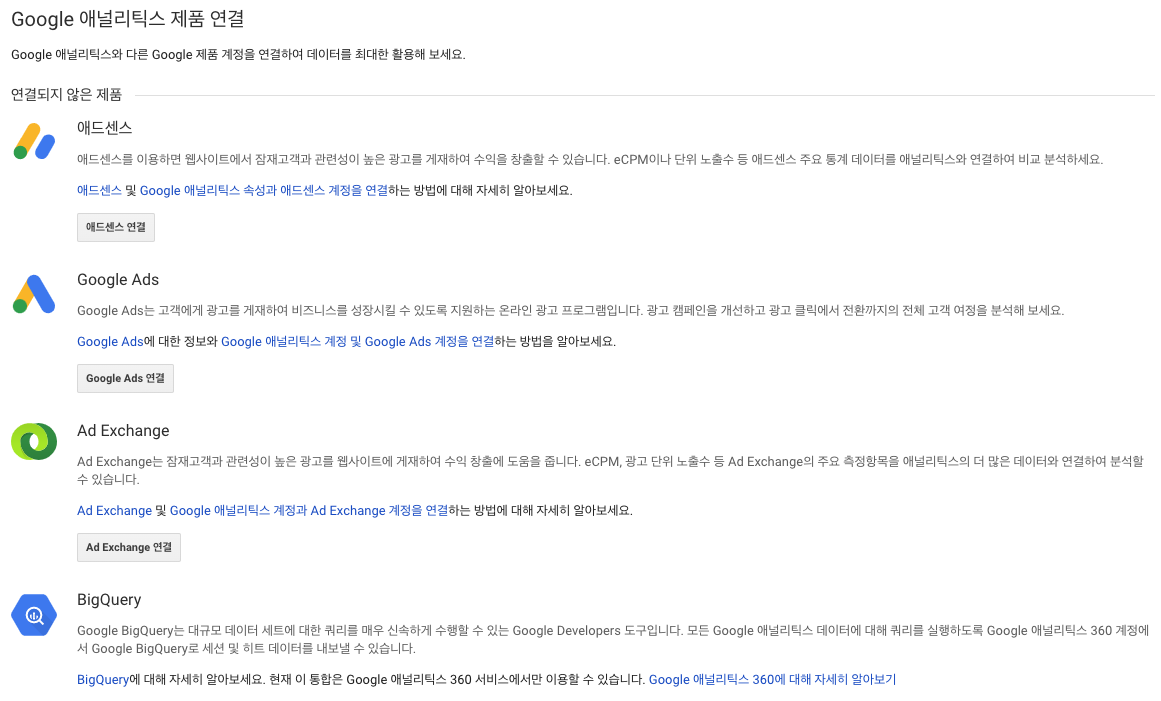Click the AdSense description mentioning eCPM
The width and height of the screenshot is (1161, 701).
[590, 159]
